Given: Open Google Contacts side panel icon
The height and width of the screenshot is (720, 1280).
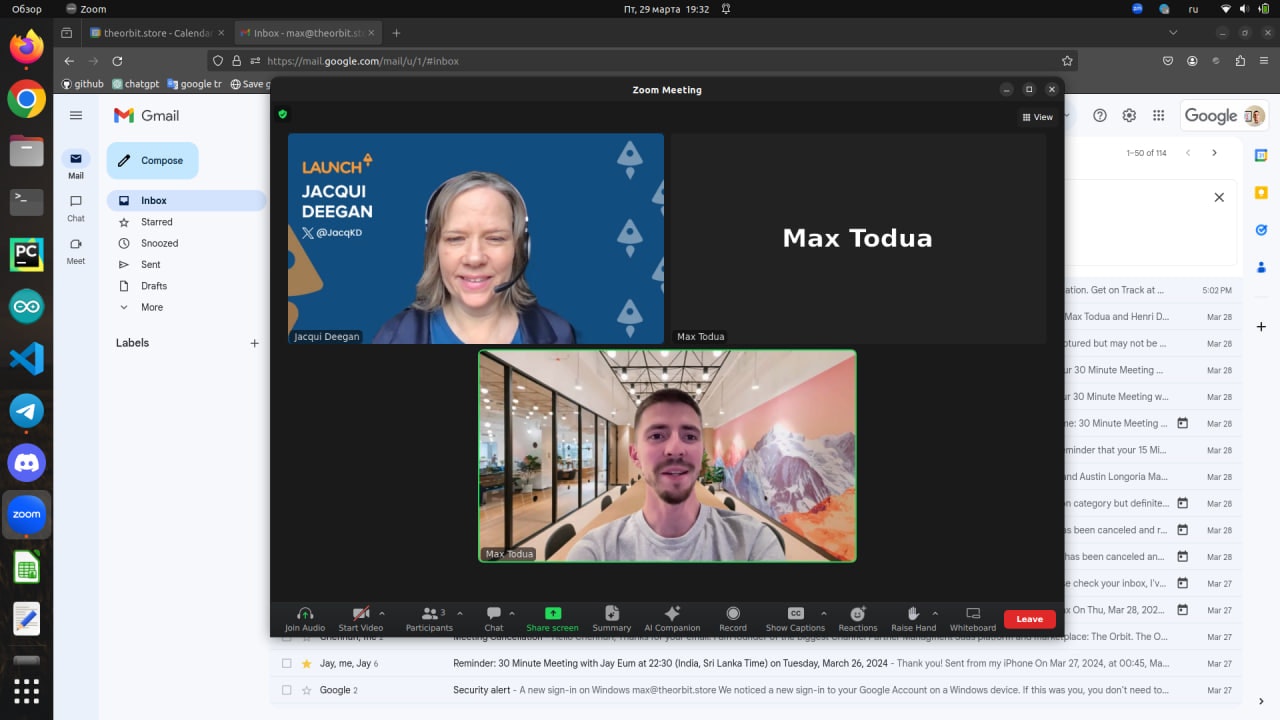Looking at the screenshot, I should [x=1261, y=267].
